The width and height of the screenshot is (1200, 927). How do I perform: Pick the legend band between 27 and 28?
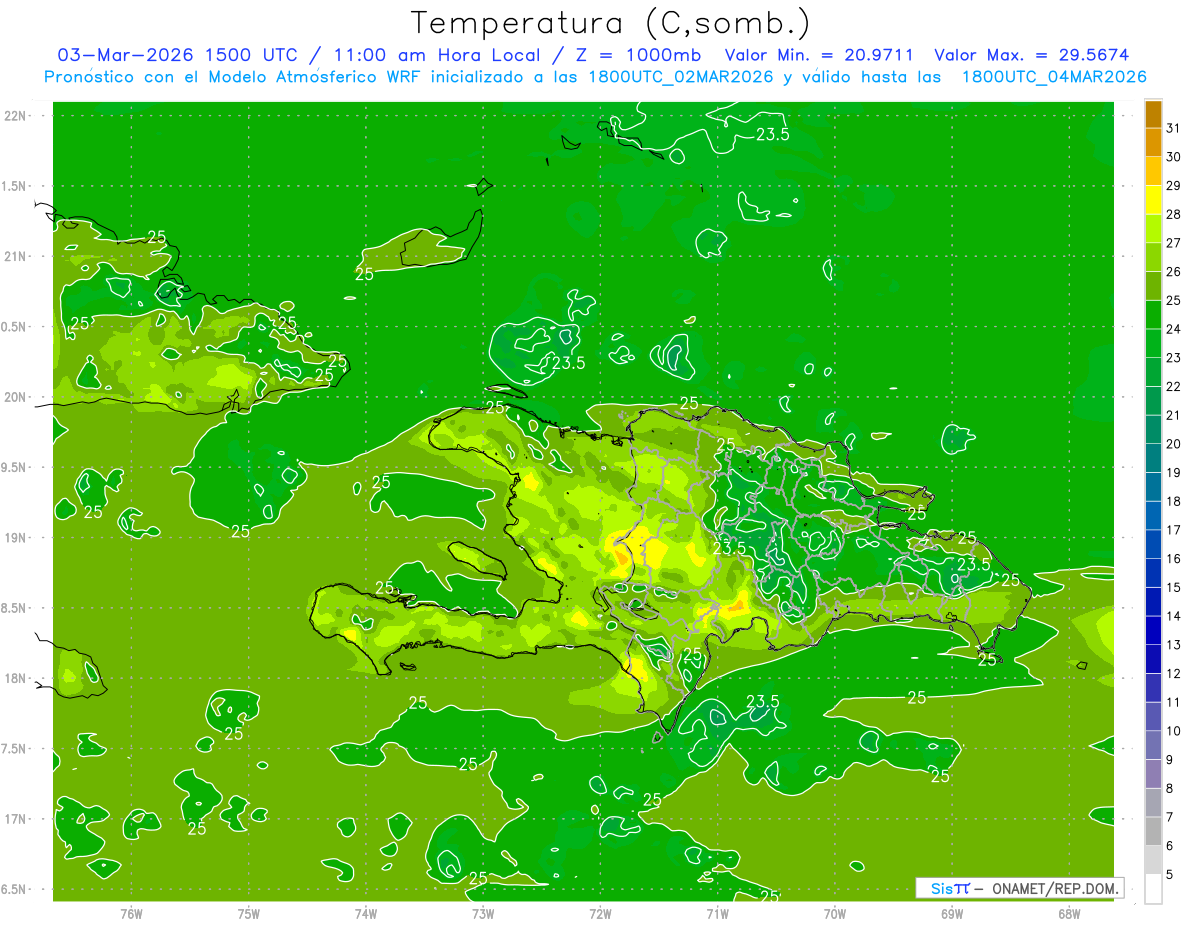[x=1153, y=229]
